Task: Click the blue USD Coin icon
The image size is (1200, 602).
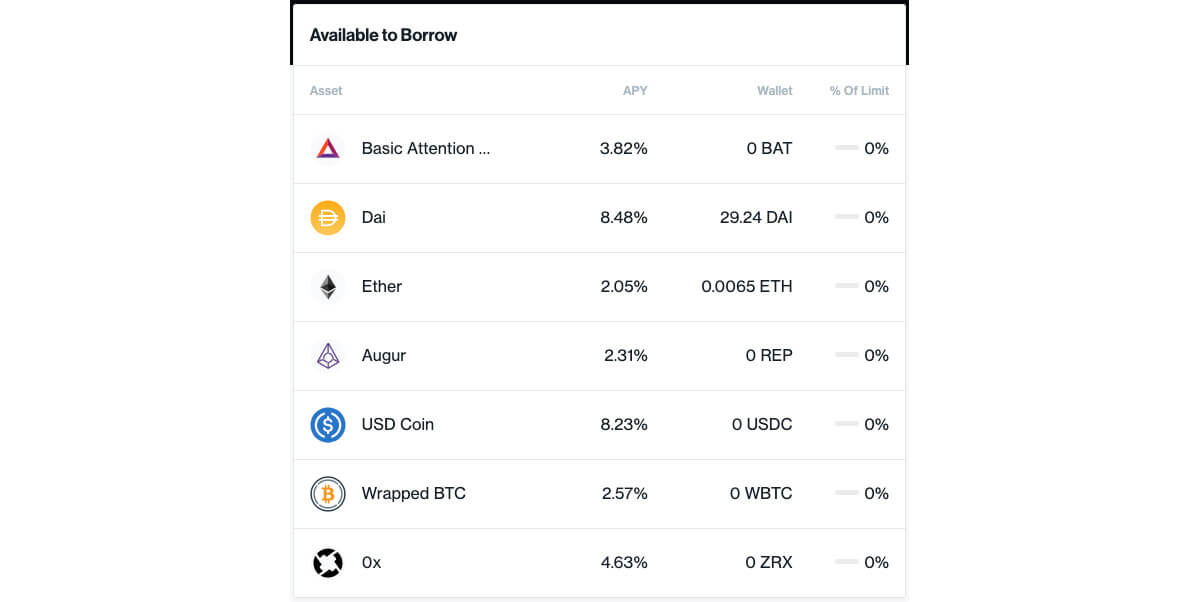Action: 328,425
